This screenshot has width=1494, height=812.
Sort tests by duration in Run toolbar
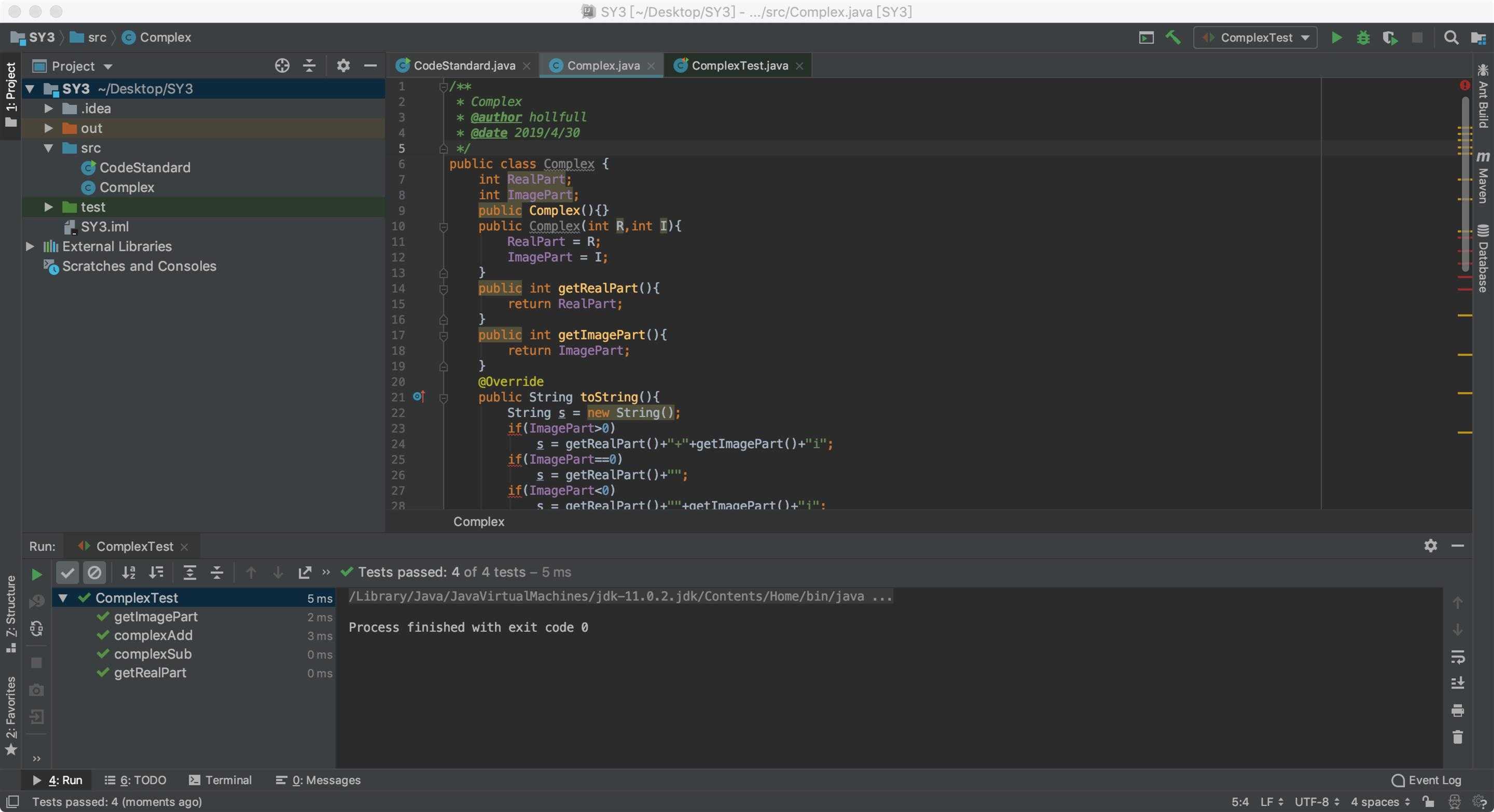(156, 572)
